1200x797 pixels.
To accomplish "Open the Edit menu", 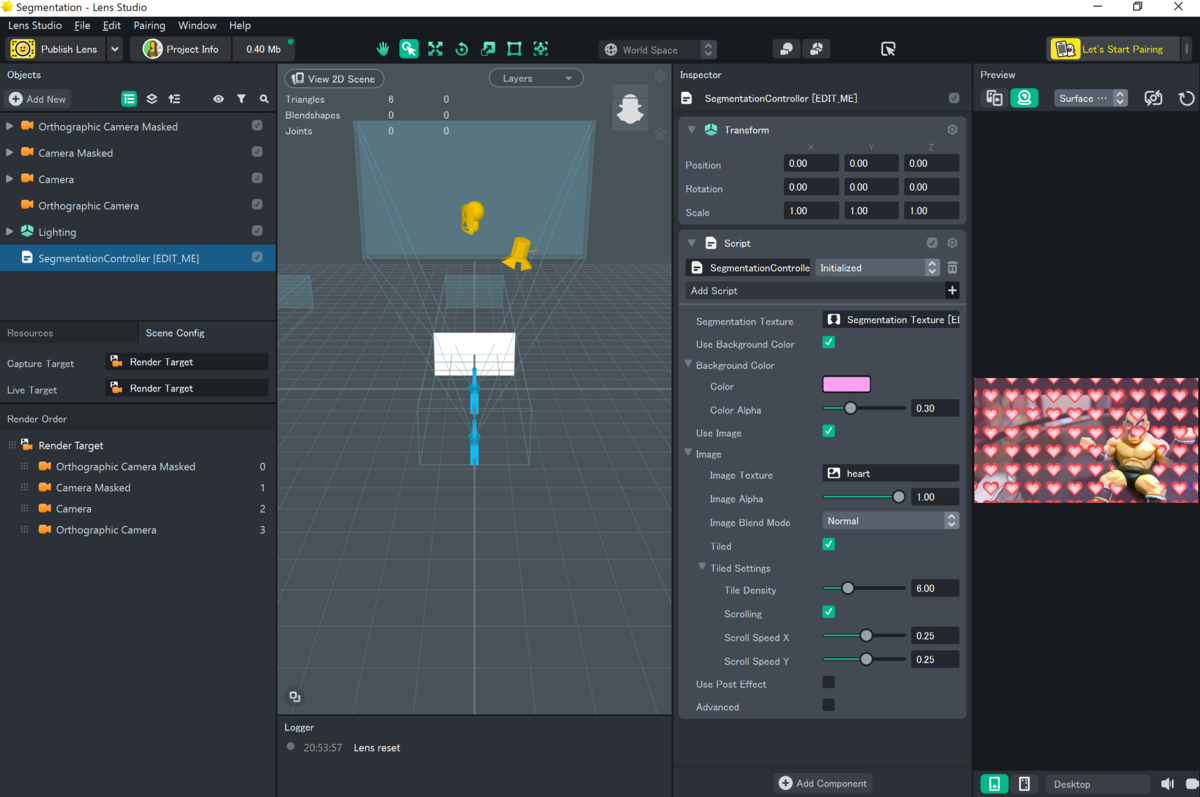I will tap(112, 25).
